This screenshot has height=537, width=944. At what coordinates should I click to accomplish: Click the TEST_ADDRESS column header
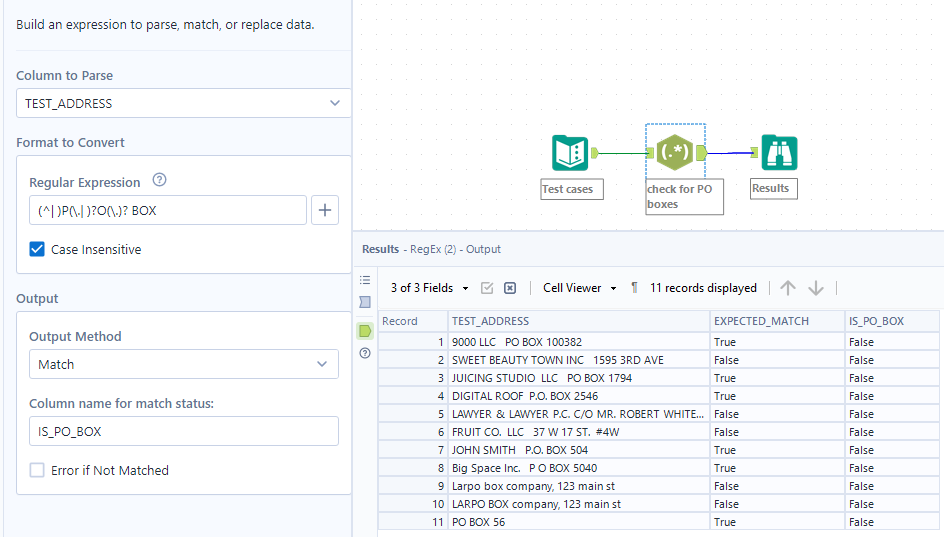(578, 321)
